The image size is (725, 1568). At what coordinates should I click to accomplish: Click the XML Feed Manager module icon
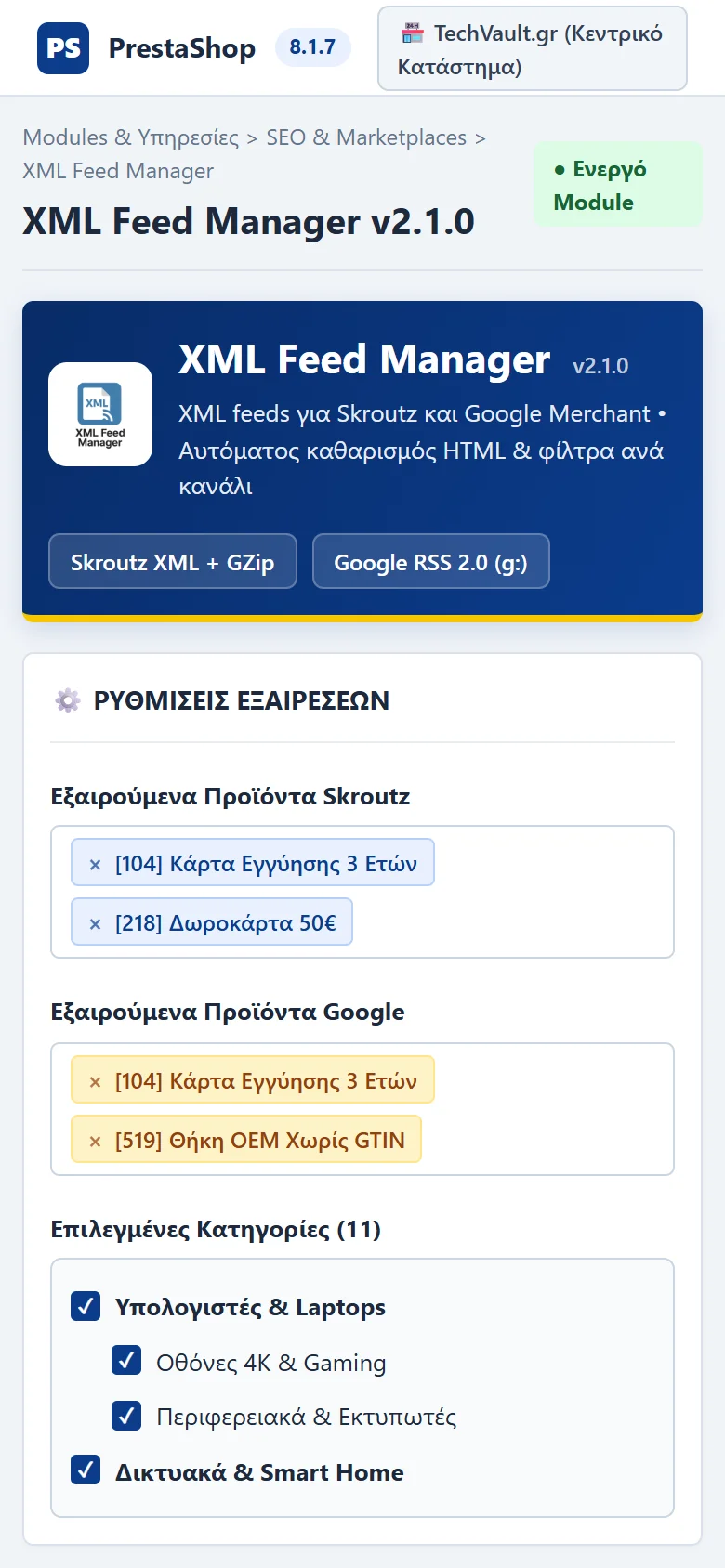pyautogui.click(x=100, y=414)
